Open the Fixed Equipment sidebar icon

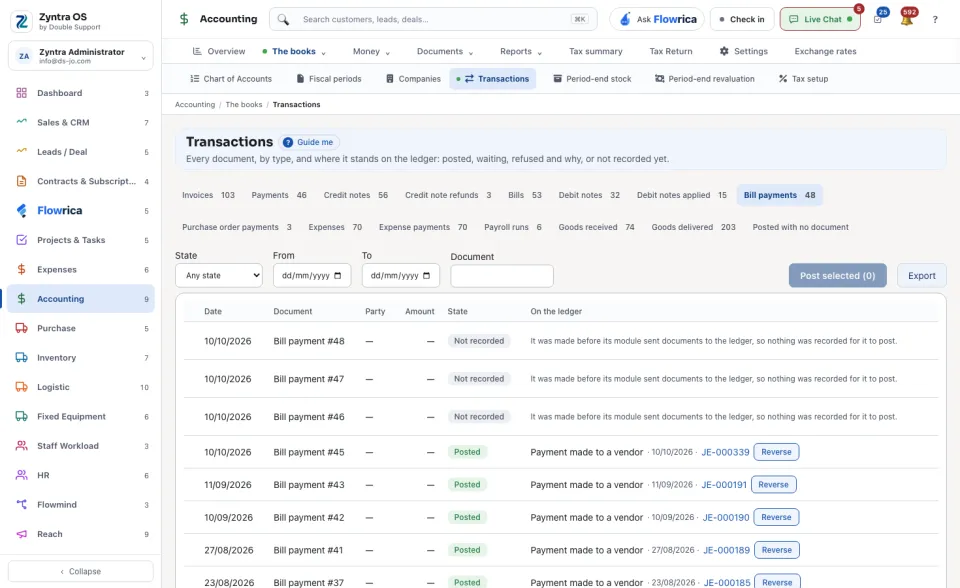21,416
